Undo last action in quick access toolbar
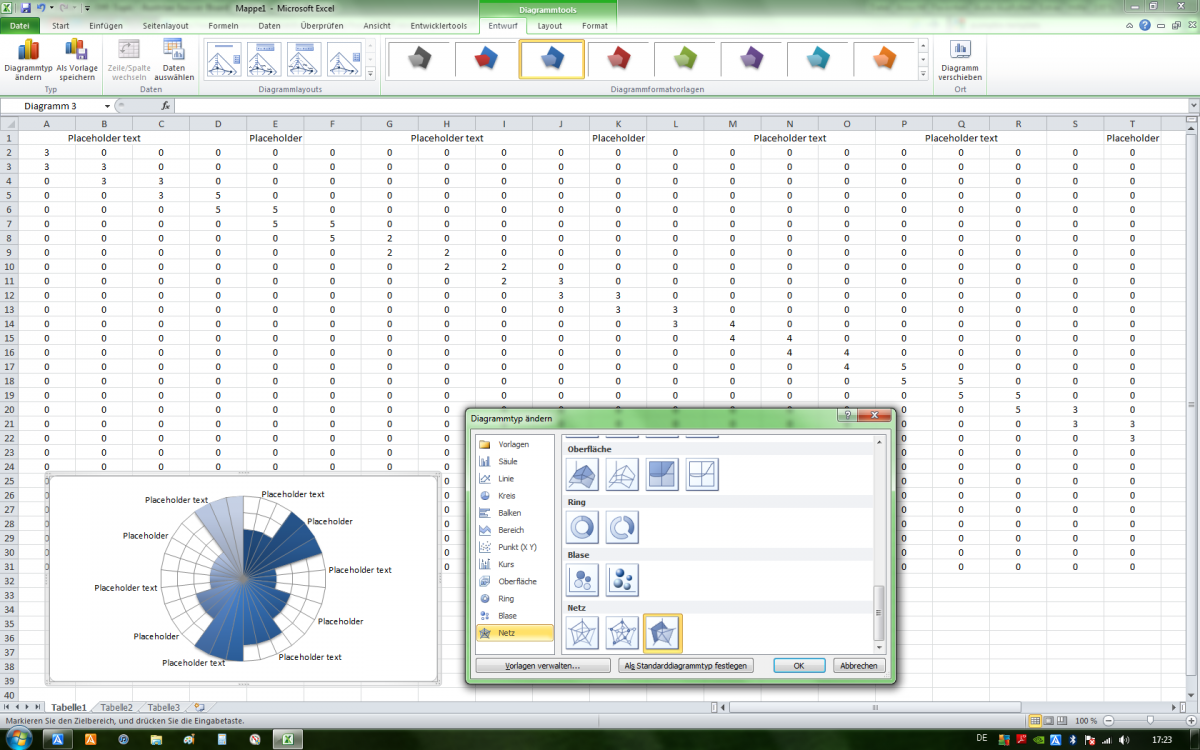The image size is (1200, 750). point(40,7)
